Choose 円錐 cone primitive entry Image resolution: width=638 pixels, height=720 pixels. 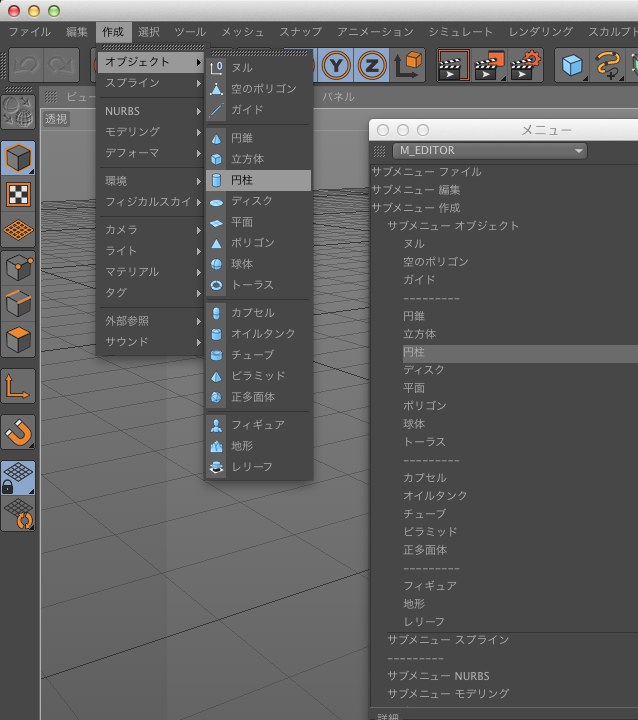(x=259, y=138)
